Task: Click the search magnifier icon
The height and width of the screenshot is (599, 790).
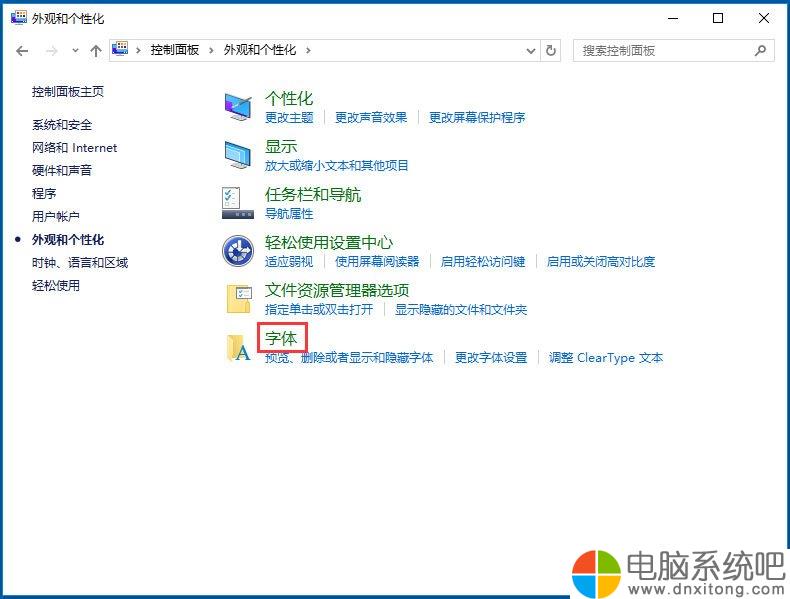Action: click(x=760, y=50)
